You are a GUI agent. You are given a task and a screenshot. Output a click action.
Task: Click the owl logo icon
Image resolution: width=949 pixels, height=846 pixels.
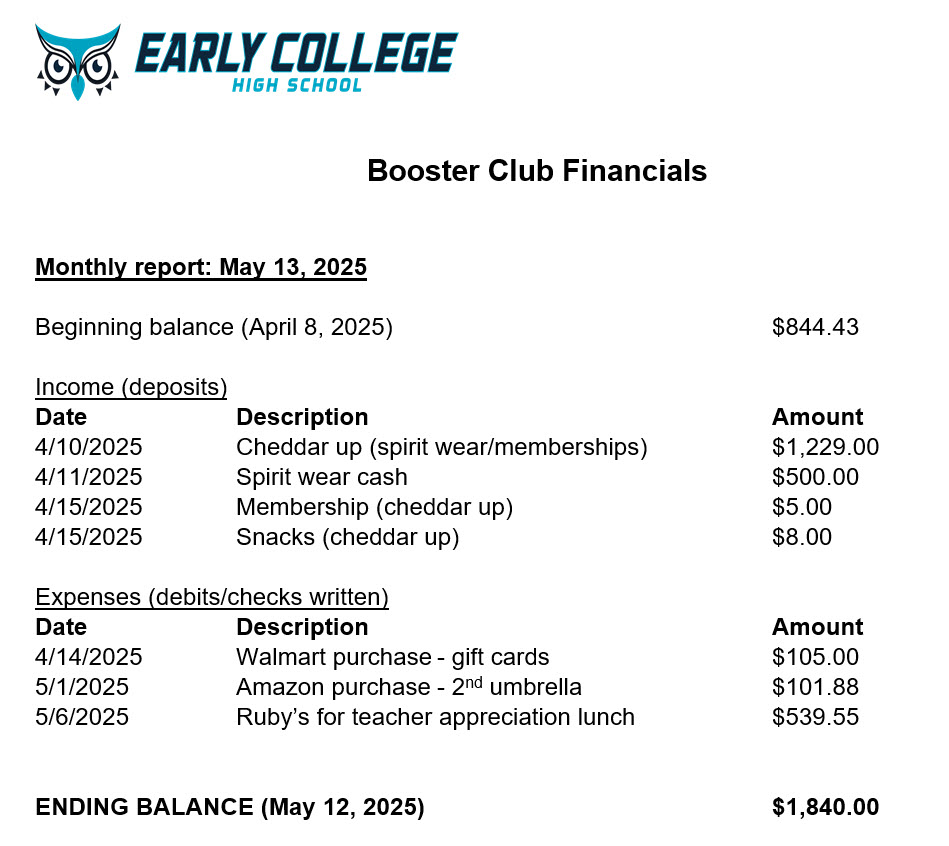tap(77, 62)
